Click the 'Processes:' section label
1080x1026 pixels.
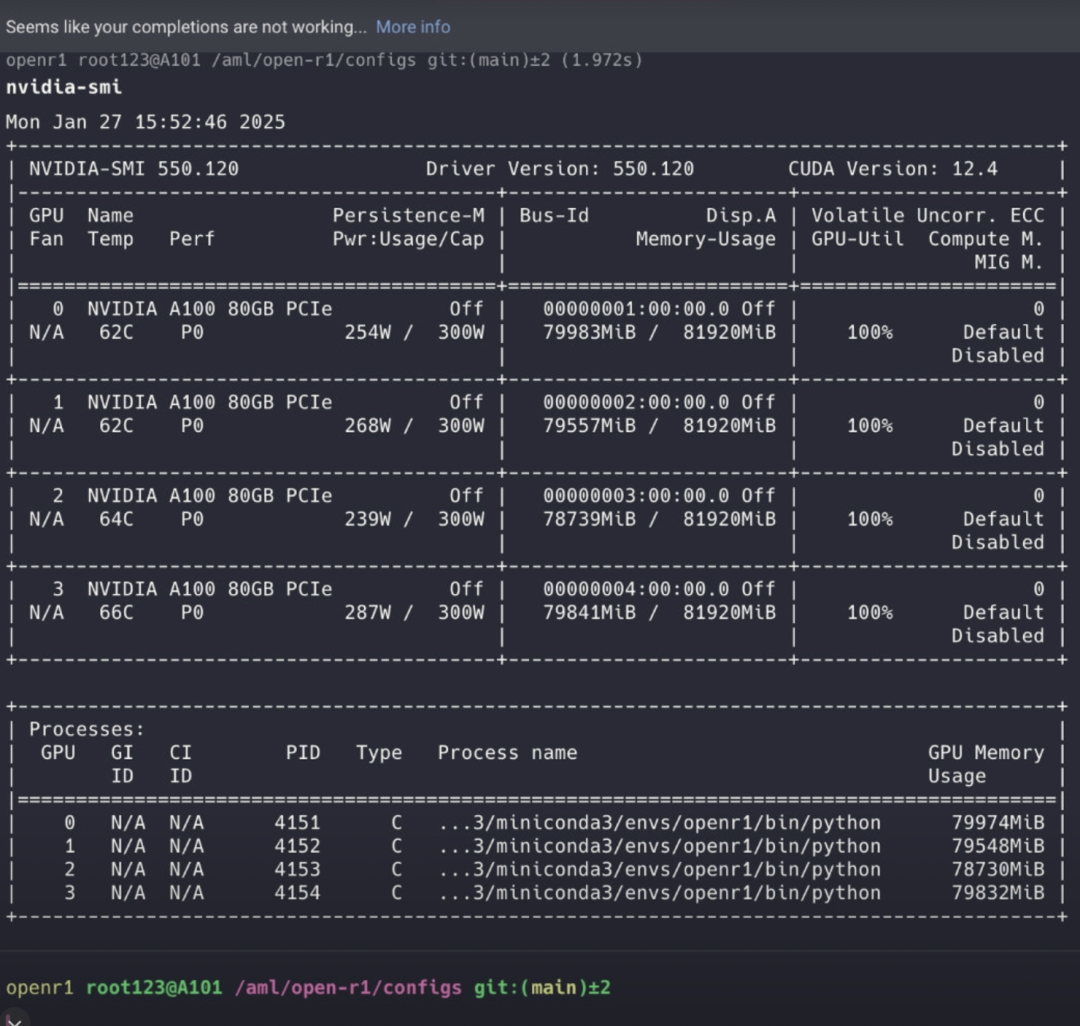tap(87, 729)
